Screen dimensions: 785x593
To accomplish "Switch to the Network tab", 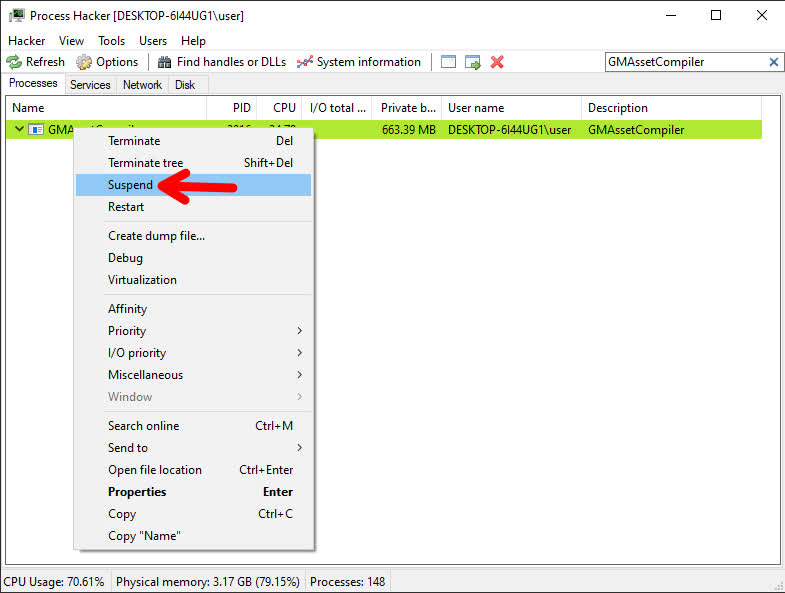I will click(142, 85).
